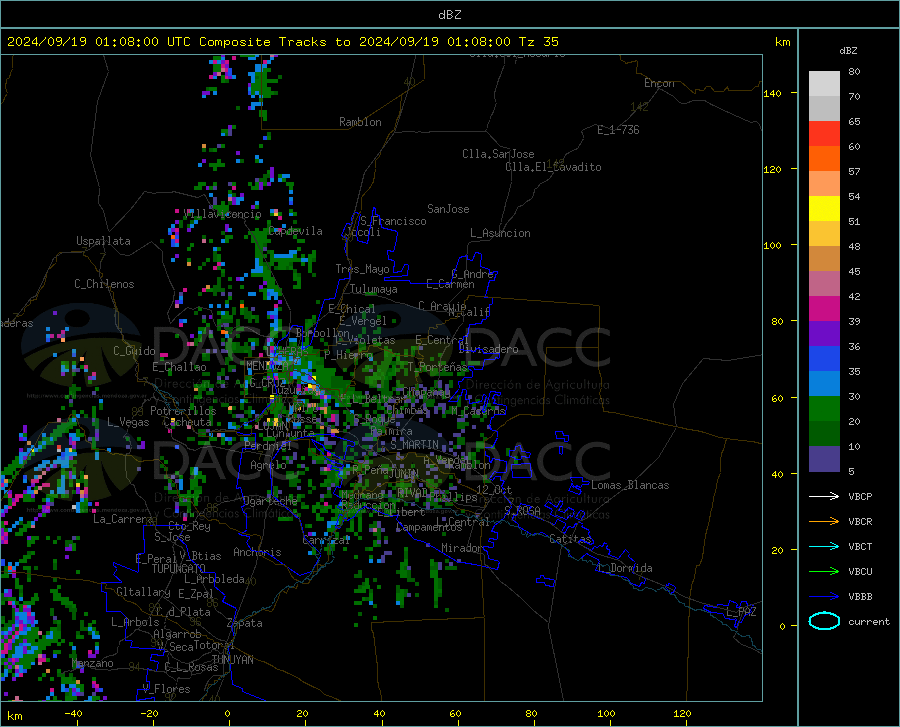Click the Potrerillos map label
Screen dimensions: 900x727
click(183, 411)
